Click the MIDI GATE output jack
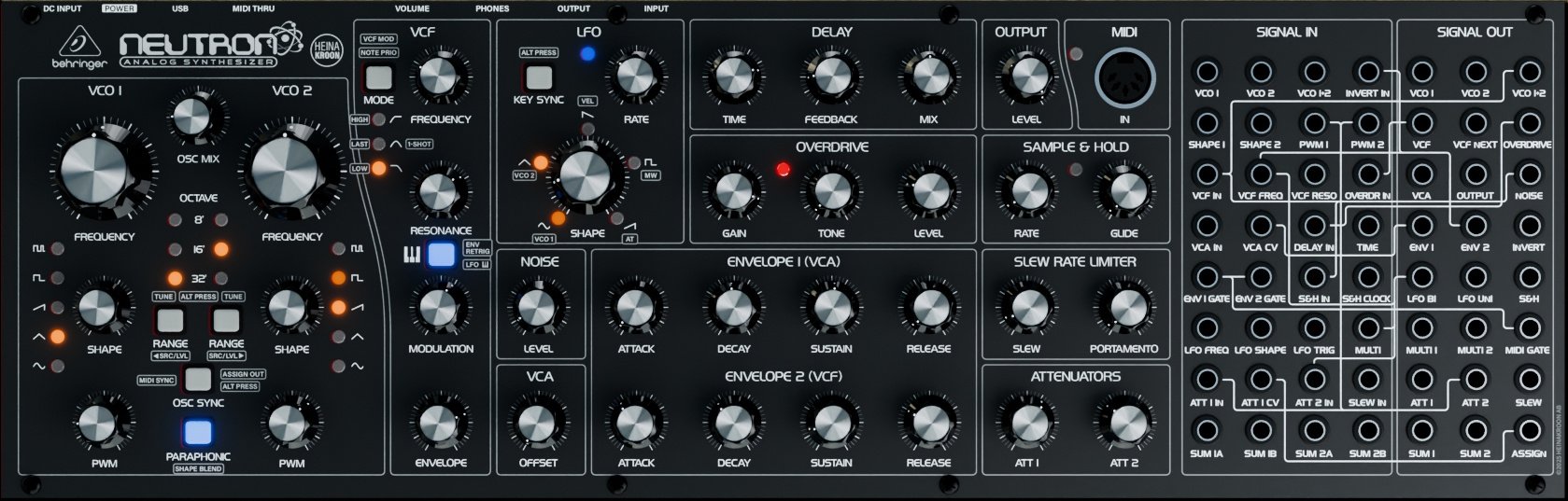Viewport: 1568px width, 501px height. pyautogui.click(x=1529, y=327)
